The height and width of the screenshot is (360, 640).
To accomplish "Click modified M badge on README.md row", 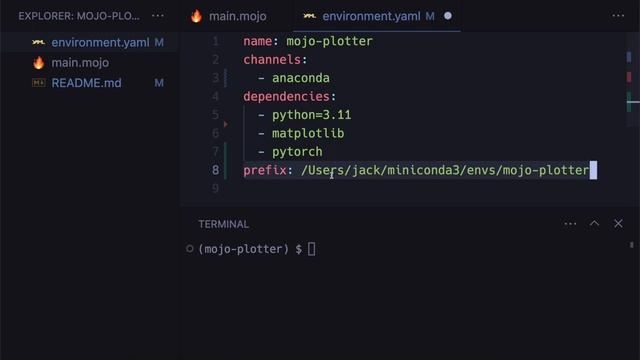I will [159, 83].
